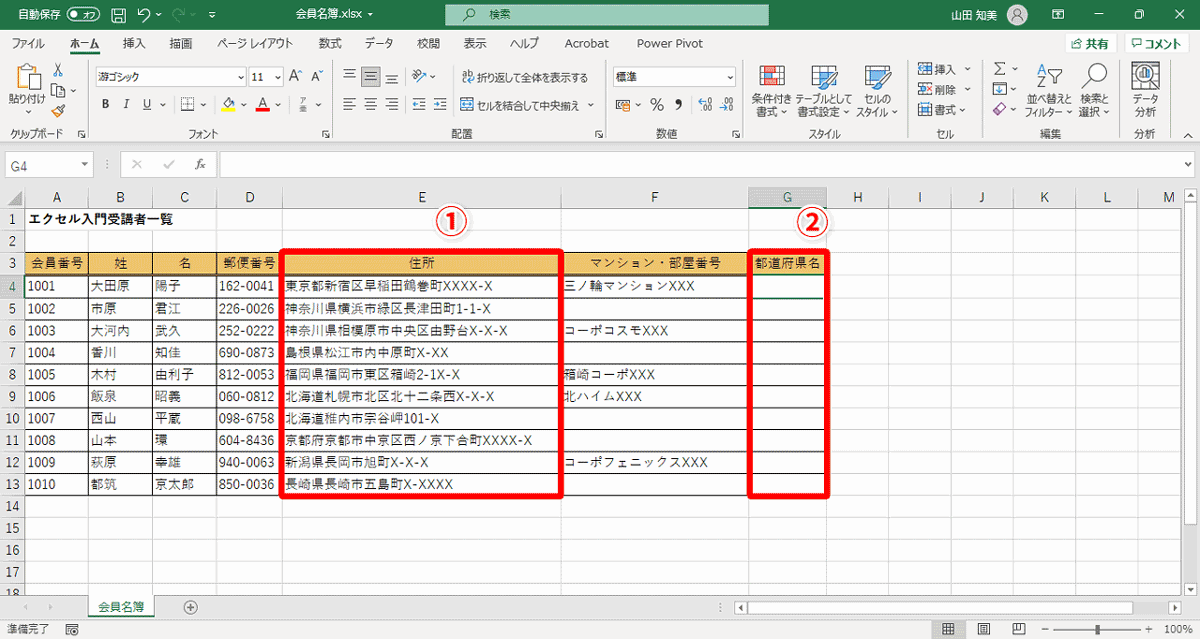Image resolution: width=1200 pixels, height=639 pixels.
Task: Click the Insert Function fx icon
Action: (x=200, y=164)
